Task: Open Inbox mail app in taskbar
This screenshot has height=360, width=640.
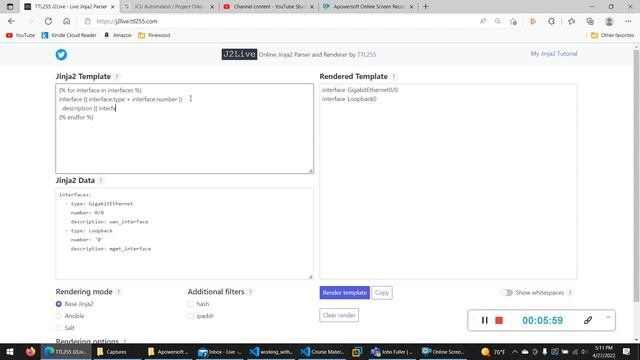Action: pyautogui.click(x=221, y=352)
